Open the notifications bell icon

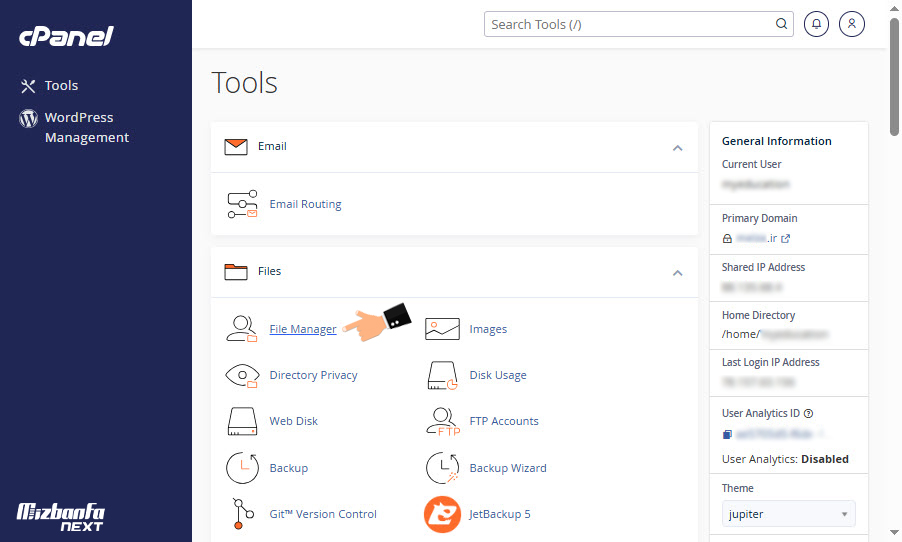[x=816, y=24]
